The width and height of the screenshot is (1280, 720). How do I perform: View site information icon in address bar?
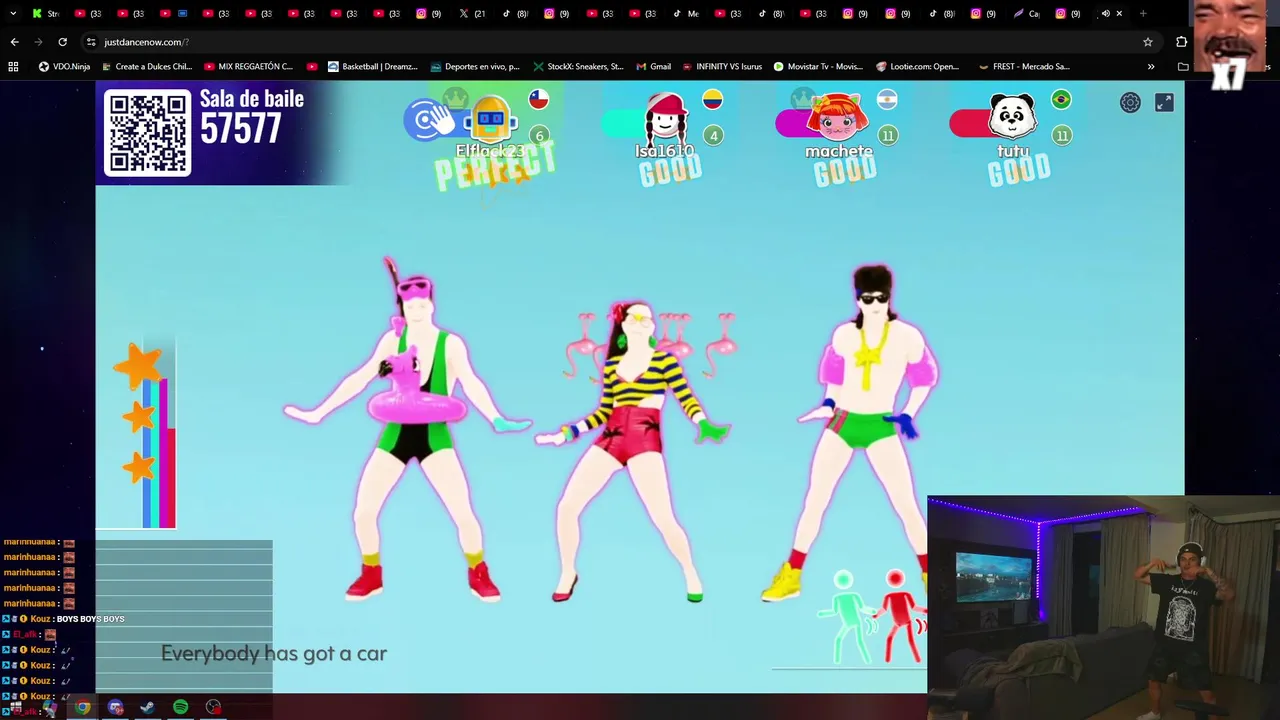pos(91,42)
